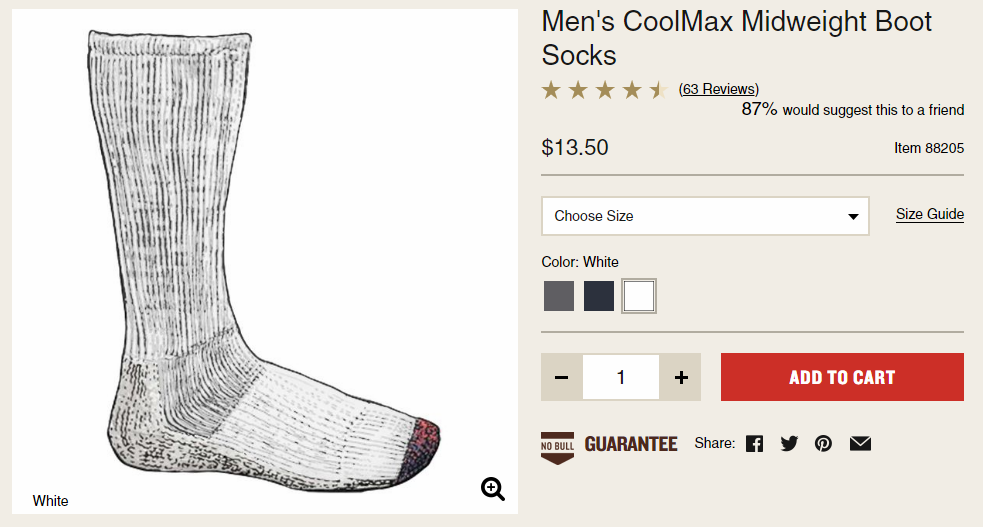
Task: Click the quantity input field
Action: point(621,377)
